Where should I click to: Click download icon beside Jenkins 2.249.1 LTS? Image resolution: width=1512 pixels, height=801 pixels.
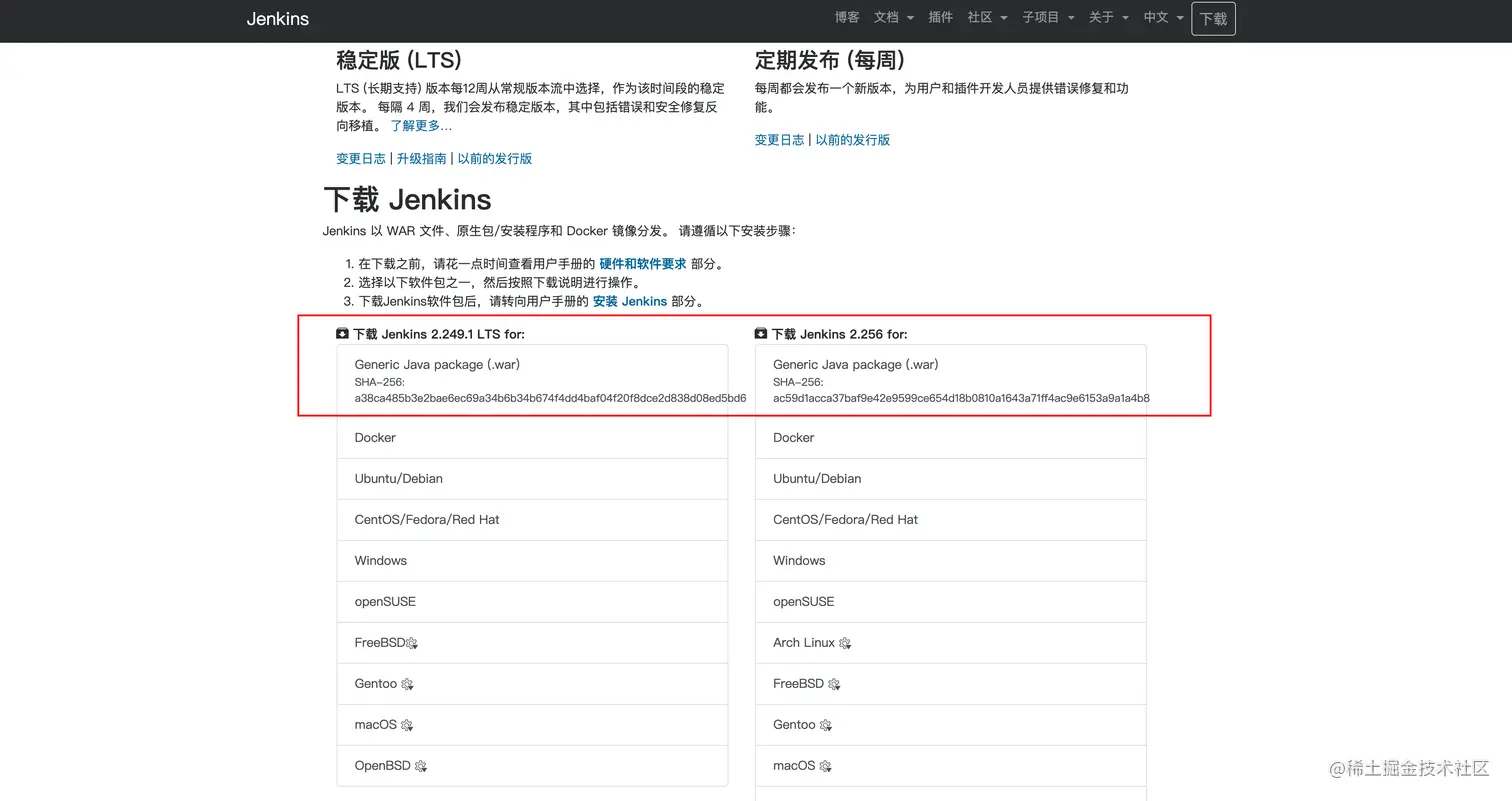(x=343, y=334)
